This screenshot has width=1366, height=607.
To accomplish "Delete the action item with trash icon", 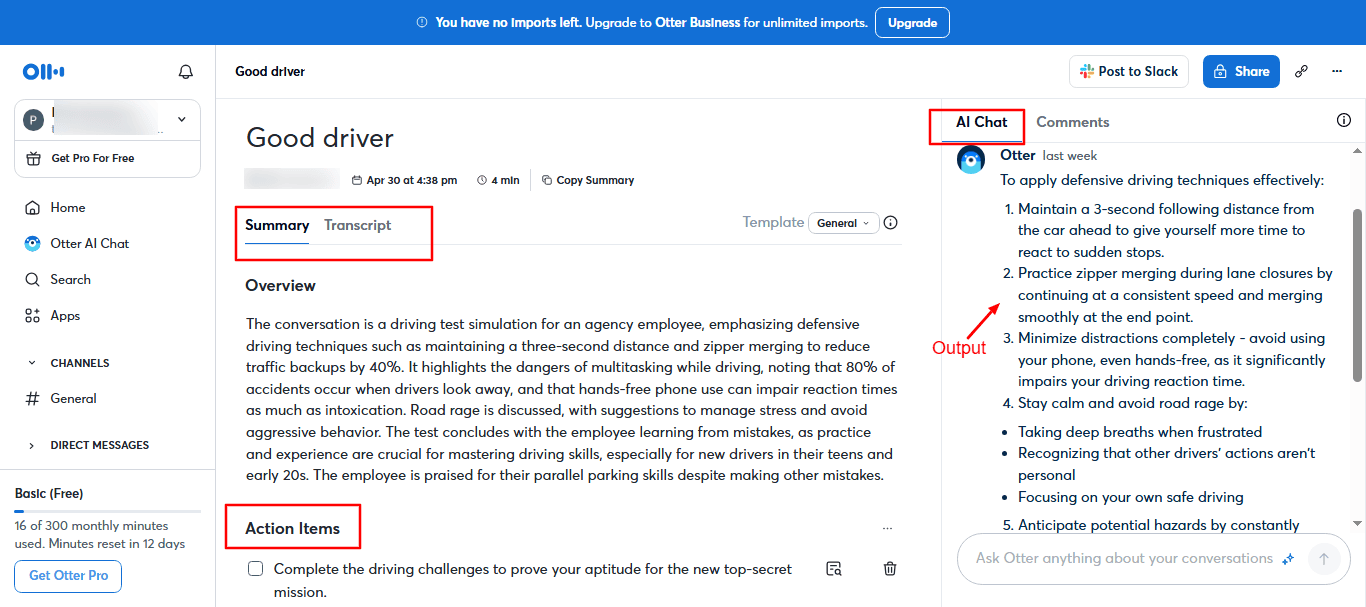I will pyautogui.click(x=890, y=569).
